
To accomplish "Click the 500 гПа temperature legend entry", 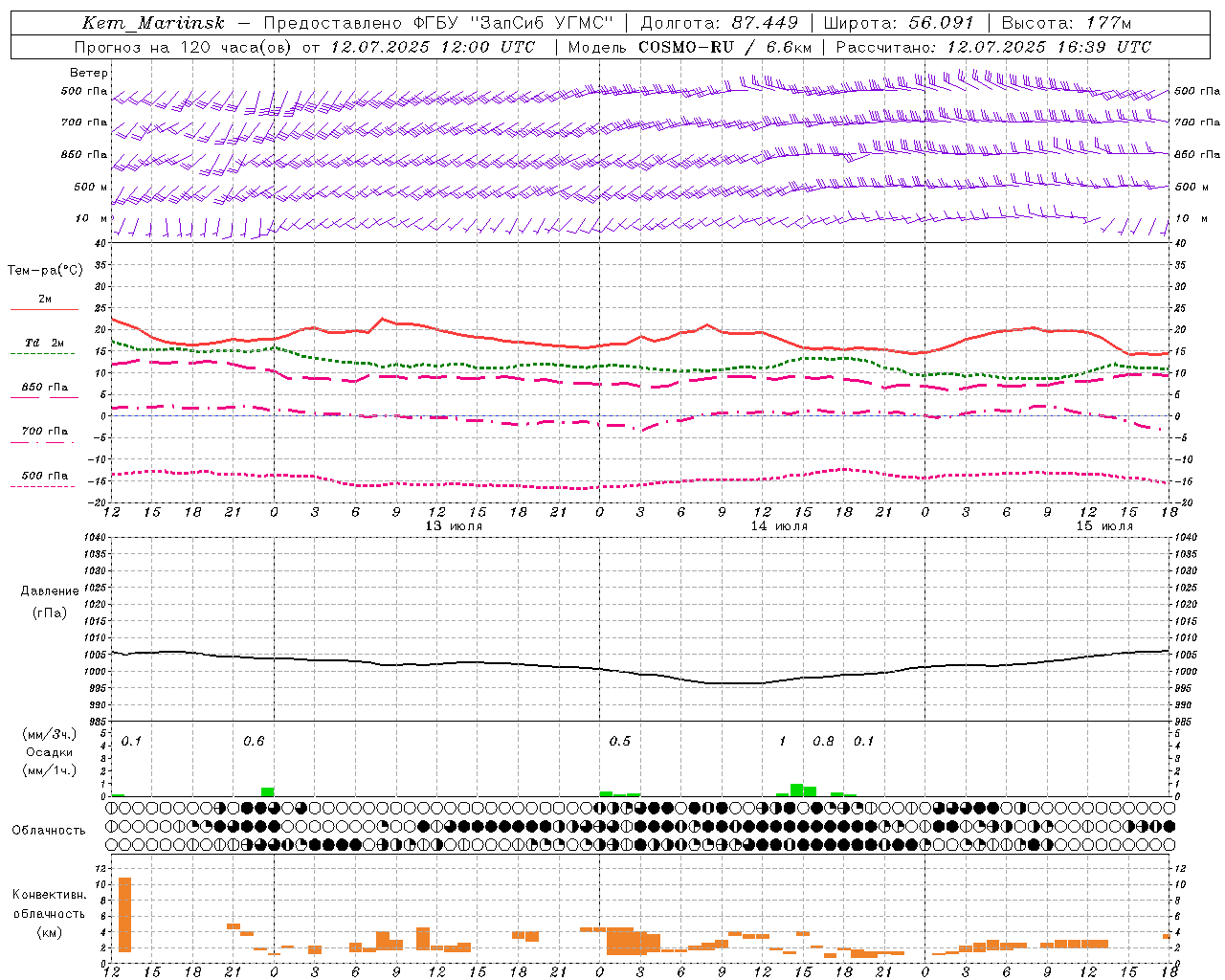I will tap(45, 476).
